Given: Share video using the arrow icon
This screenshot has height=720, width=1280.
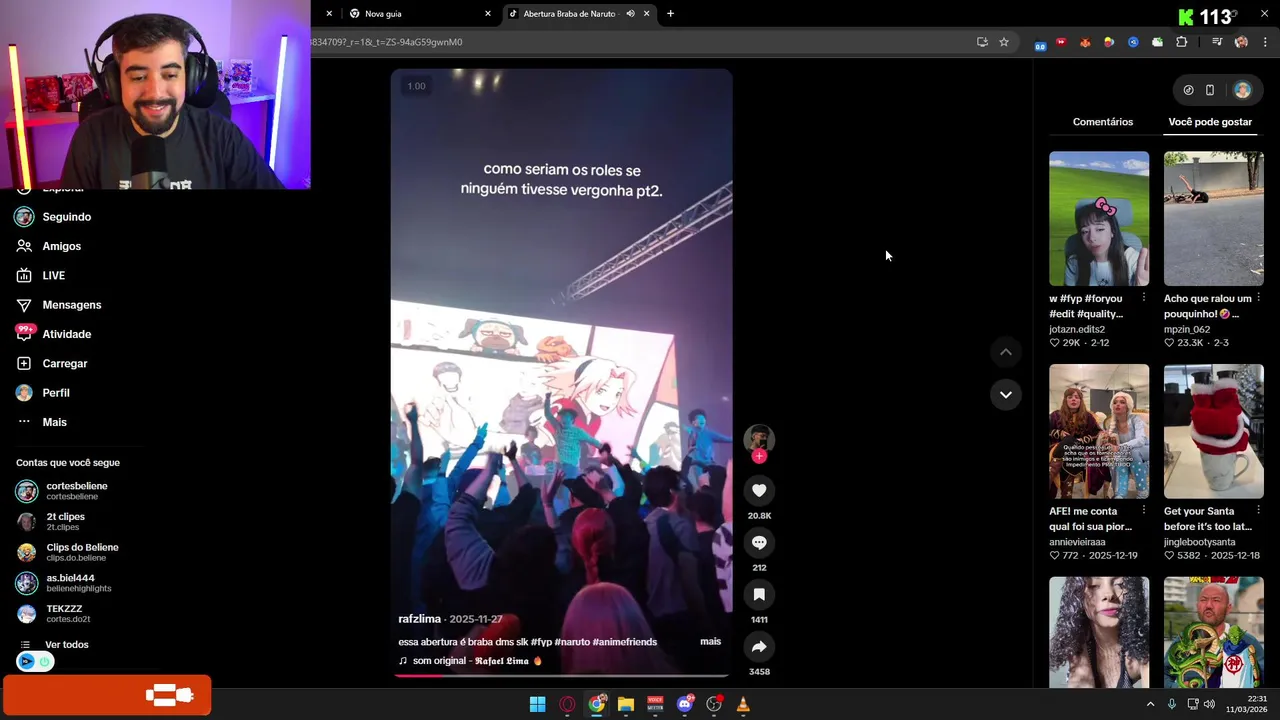Looking at the screenshot, I should click(x=759, y=646).
